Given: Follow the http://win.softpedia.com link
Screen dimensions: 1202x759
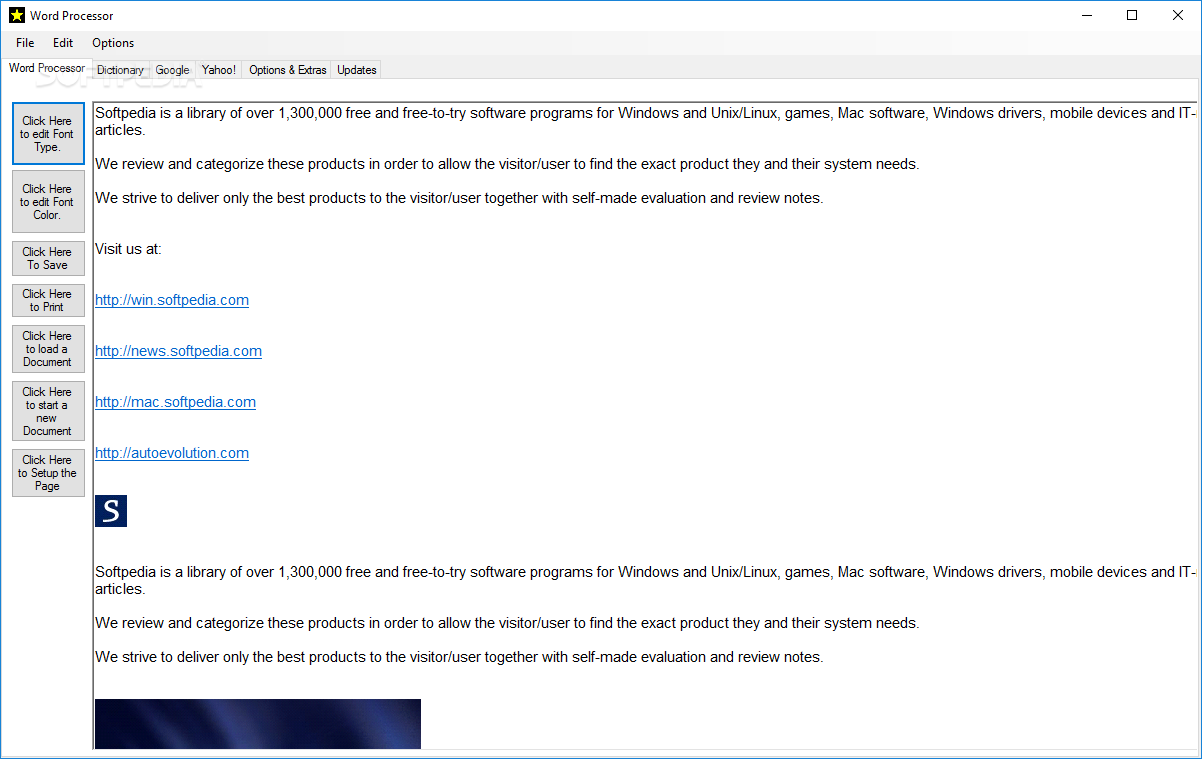Looking at the screenshot, I should [x=172, y=300].
